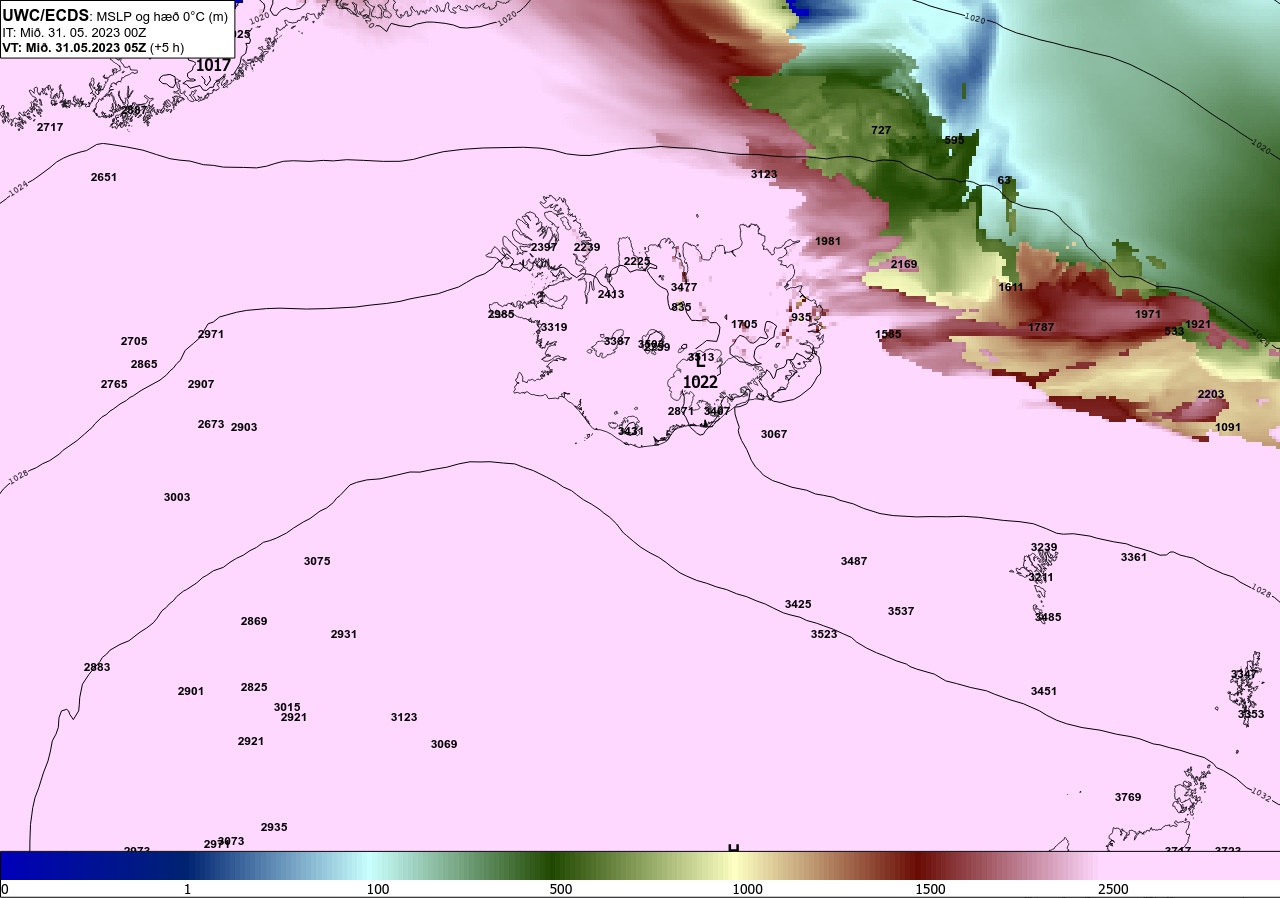Click the 2901 value

coord(191,691)
